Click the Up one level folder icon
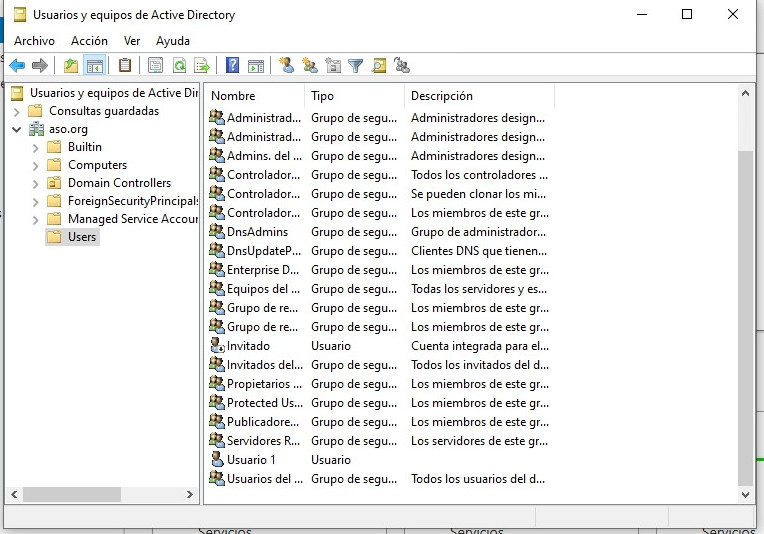Screen dimensions: 764x534 [x=71, y=66]
